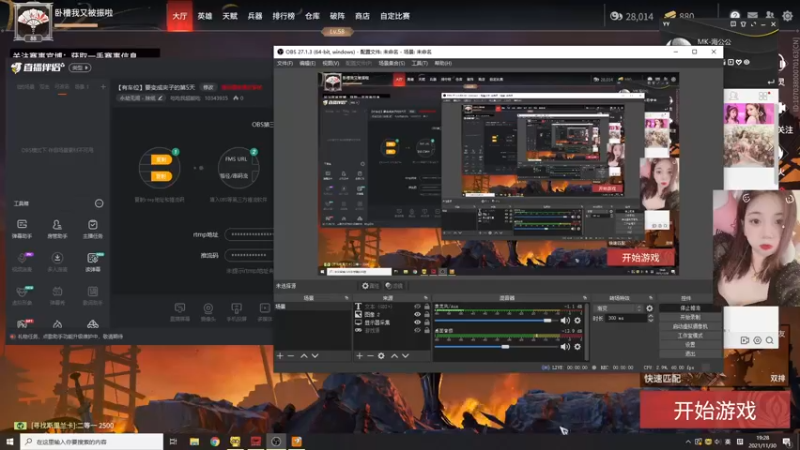Viewport: 800px width, 450px height.
Task: Pop out the 混音器 dock panel
Action: 585,298
